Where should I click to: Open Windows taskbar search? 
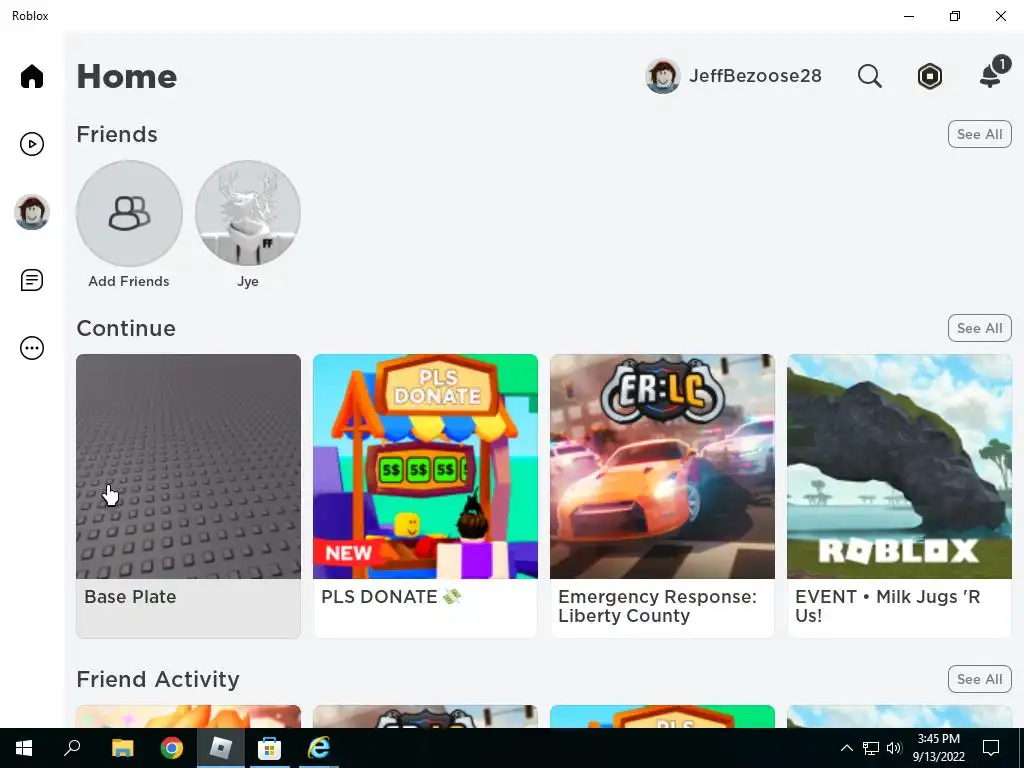[x=72, y=748]
